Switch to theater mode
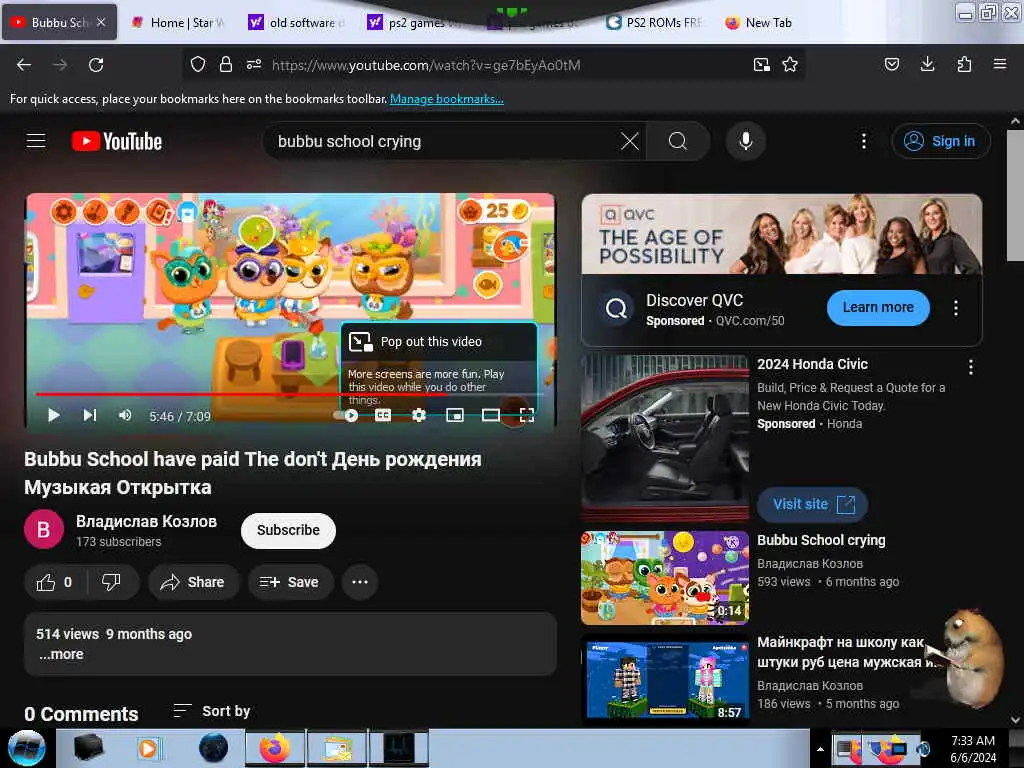 (490, 415)
